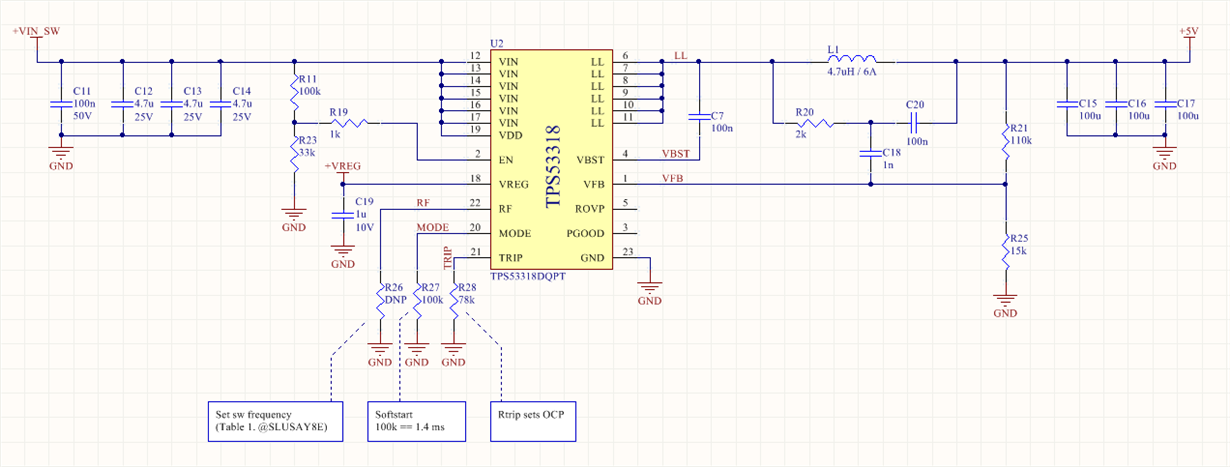Click pin number 5 at ROVP
The height and width of the screenshot is (467, 1230).
625,202
